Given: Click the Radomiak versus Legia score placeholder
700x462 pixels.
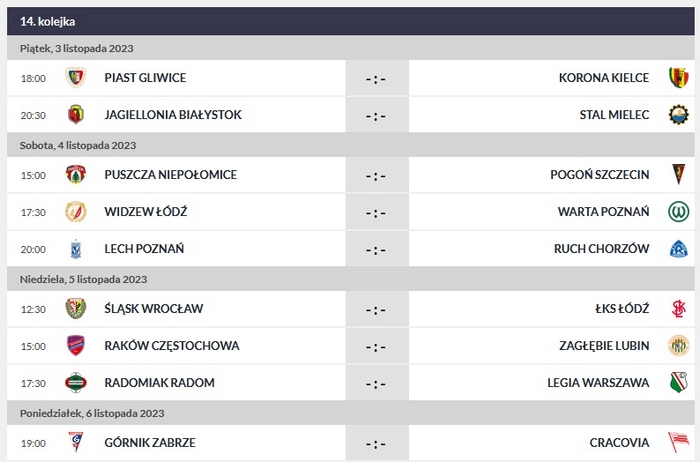Looking at the screenshot, I should click(376, 383).
